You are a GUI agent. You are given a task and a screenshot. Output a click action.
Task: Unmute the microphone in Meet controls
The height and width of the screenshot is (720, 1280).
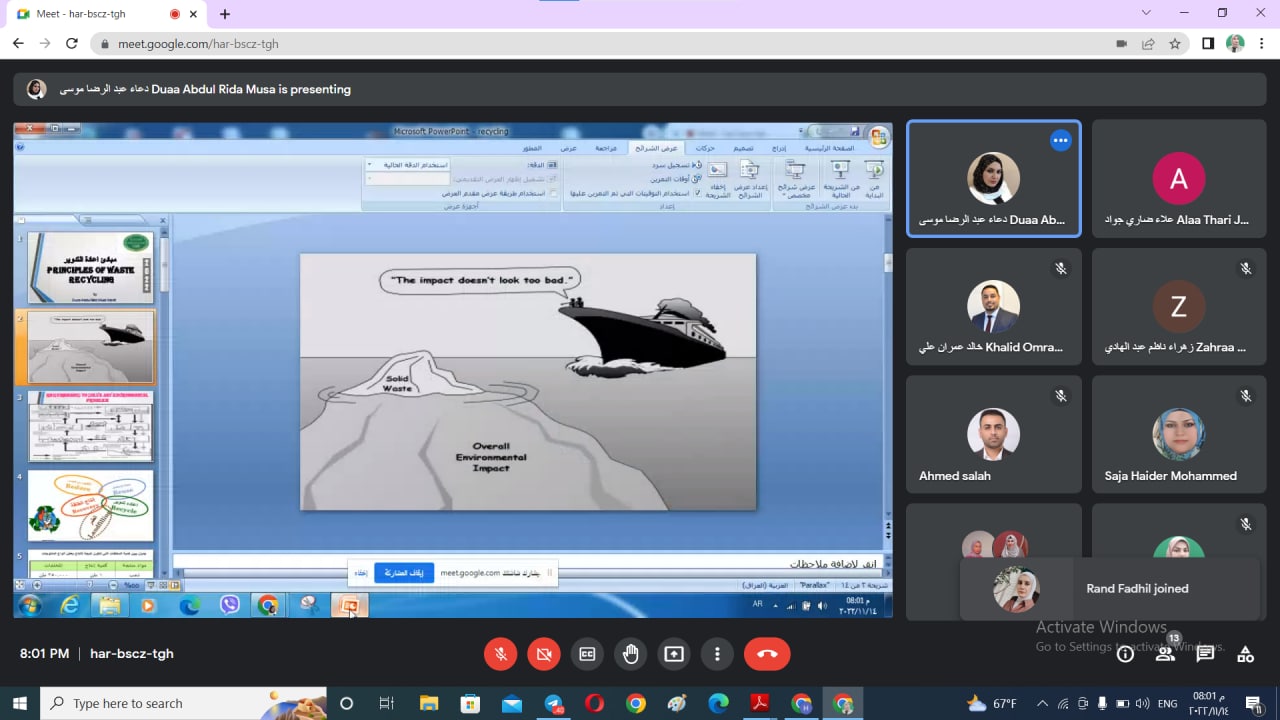coord(500,654)
